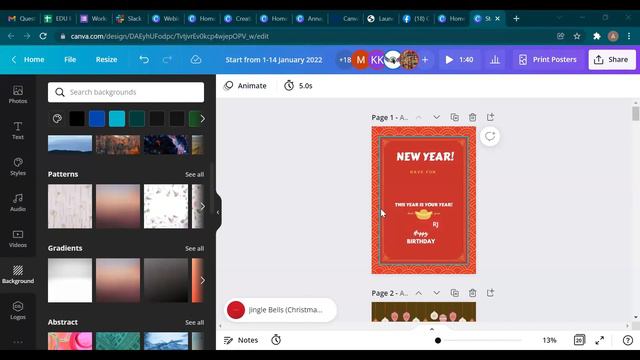This screenshot has height=360, width=640.
Task: Select the cyan color swatch
Action: click(117, 119)
